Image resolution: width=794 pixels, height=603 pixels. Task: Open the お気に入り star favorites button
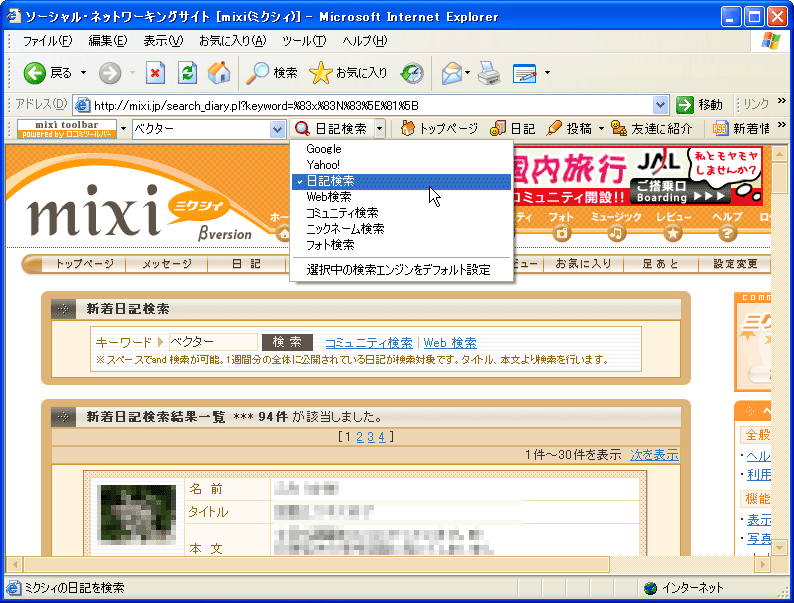click(x=348, y=73)
